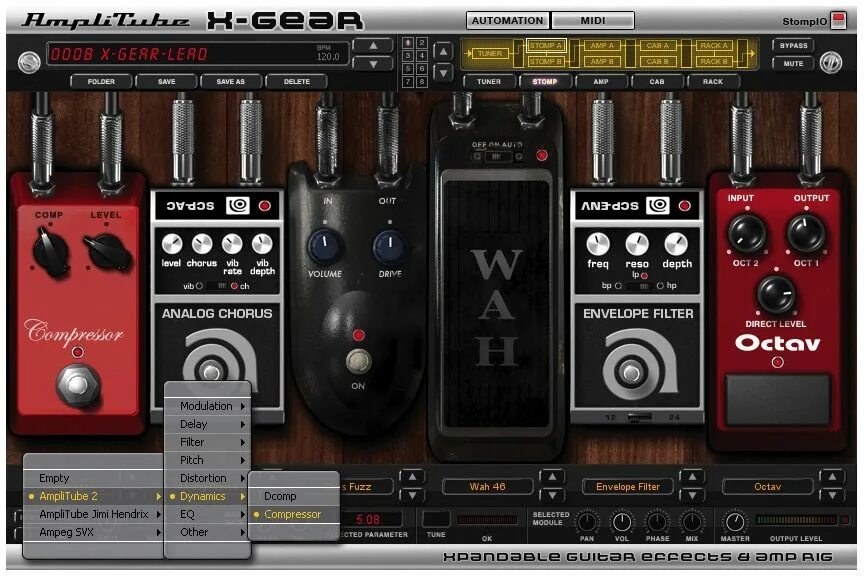Expand the Ampeg SVX submenu
This screenshot has height=576, width=864.
click(x=94, y=532)
